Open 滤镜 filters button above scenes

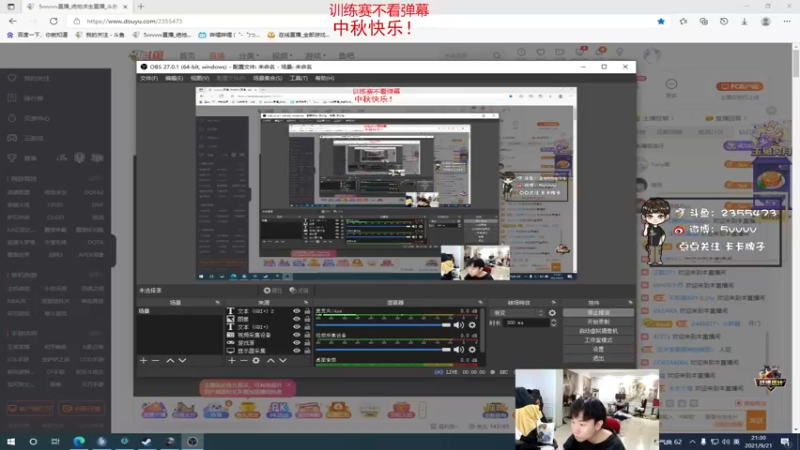(299, 290)
